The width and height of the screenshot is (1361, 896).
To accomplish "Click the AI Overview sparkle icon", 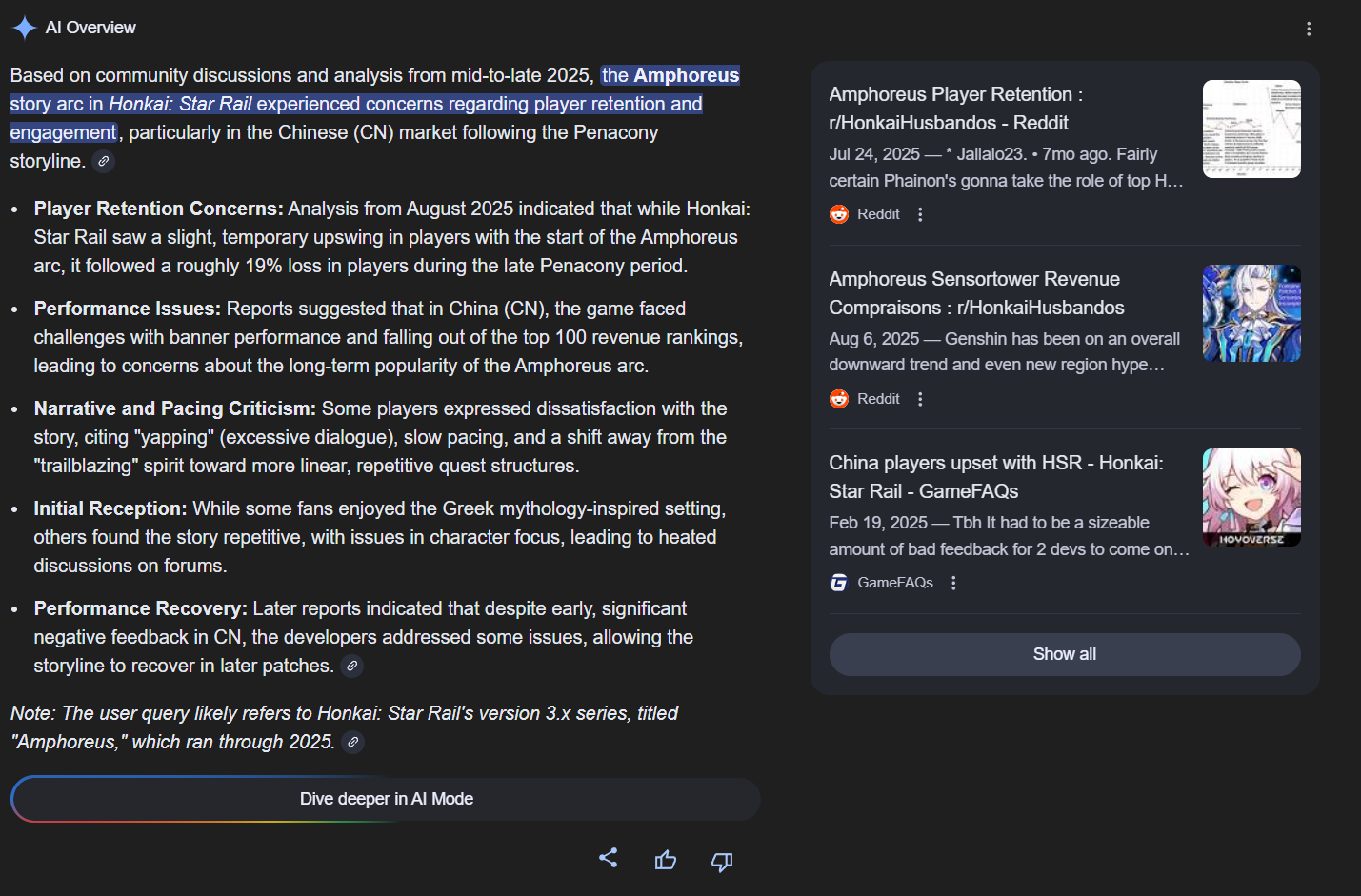I will pos(24,28).
